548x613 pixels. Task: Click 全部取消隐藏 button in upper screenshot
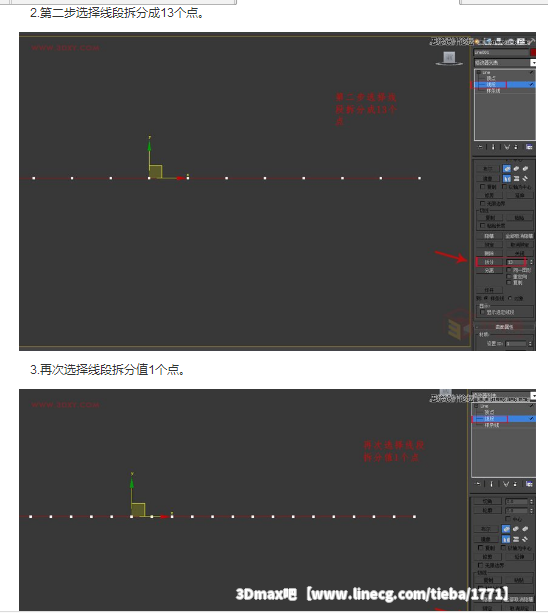pyautogui.click(x=519, y=236)
